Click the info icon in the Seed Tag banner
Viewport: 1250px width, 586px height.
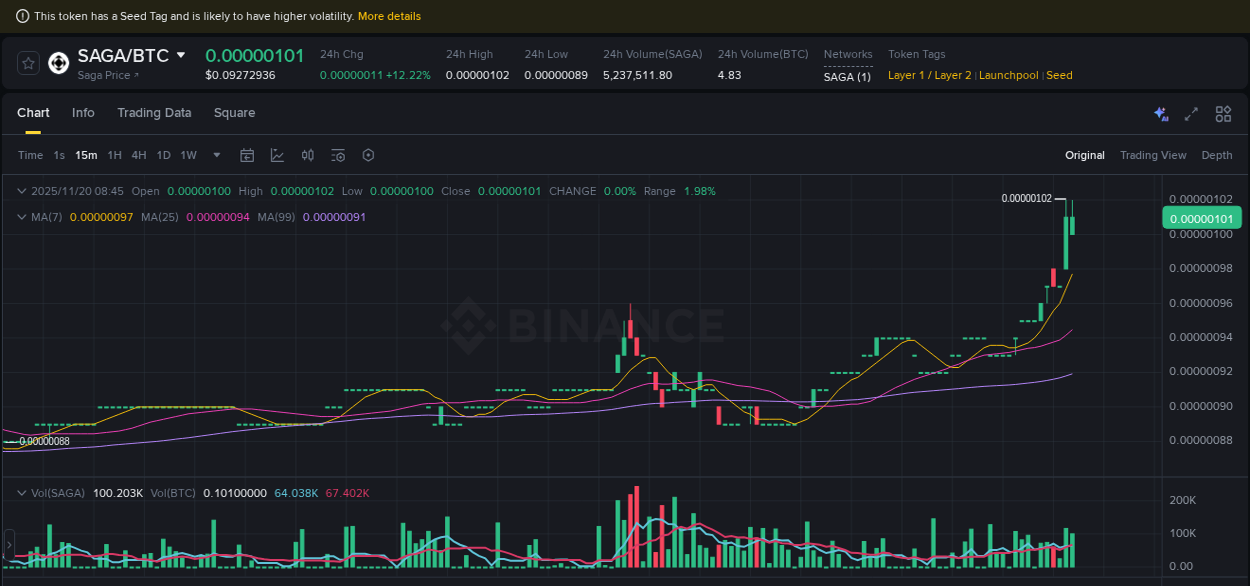click(x=22, y=15)
